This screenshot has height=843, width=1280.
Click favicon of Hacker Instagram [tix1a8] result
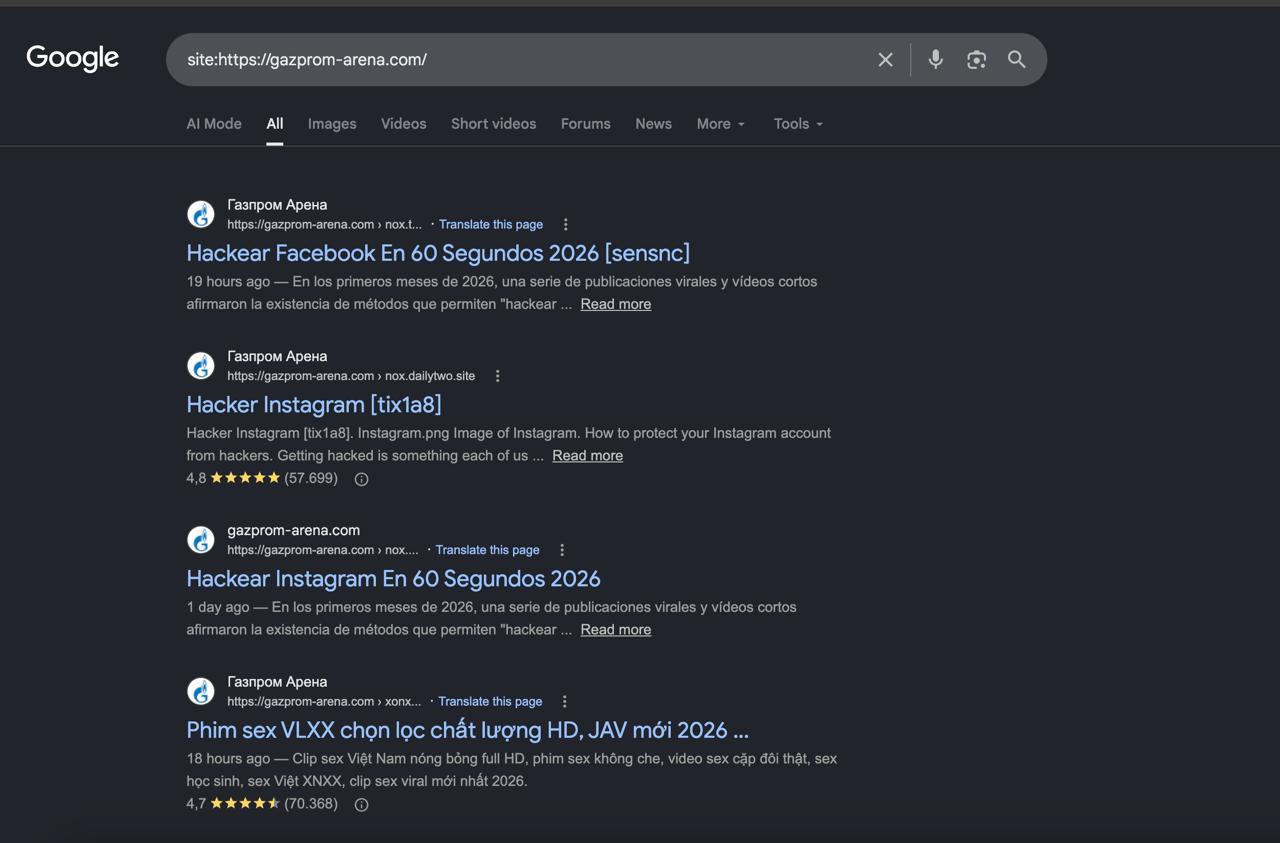201,366
